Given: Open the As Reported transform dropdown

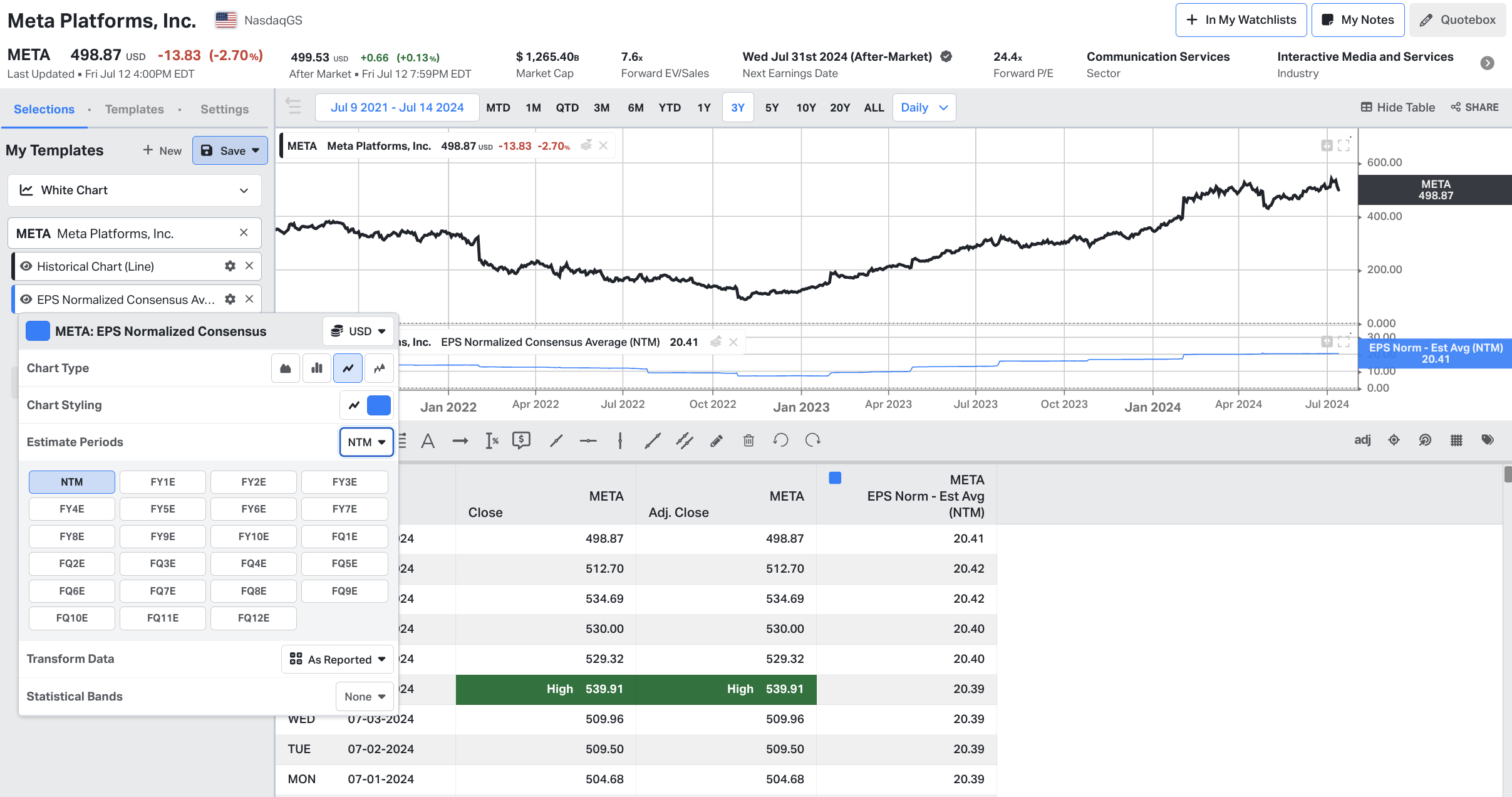Looking at the screenshot, I should 338,660.
